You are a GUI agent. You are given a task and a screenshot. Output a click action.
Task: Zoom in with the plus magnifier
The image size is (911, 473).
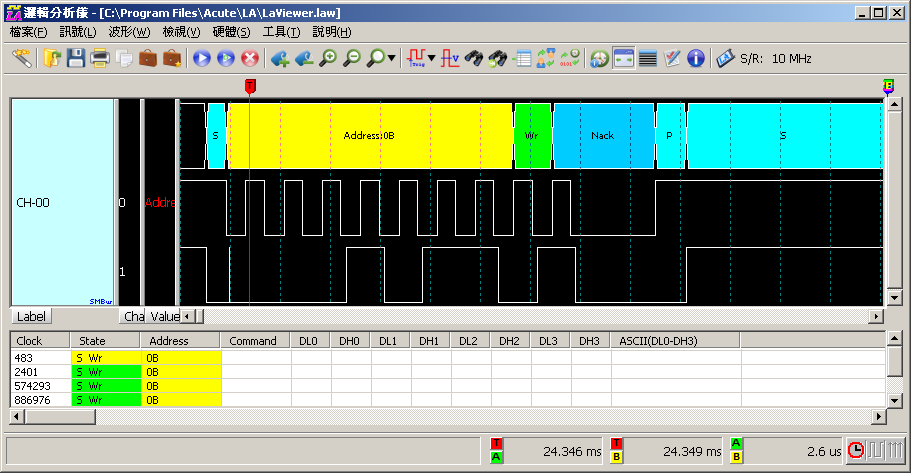pyautogui.click(x=328, y=58)
